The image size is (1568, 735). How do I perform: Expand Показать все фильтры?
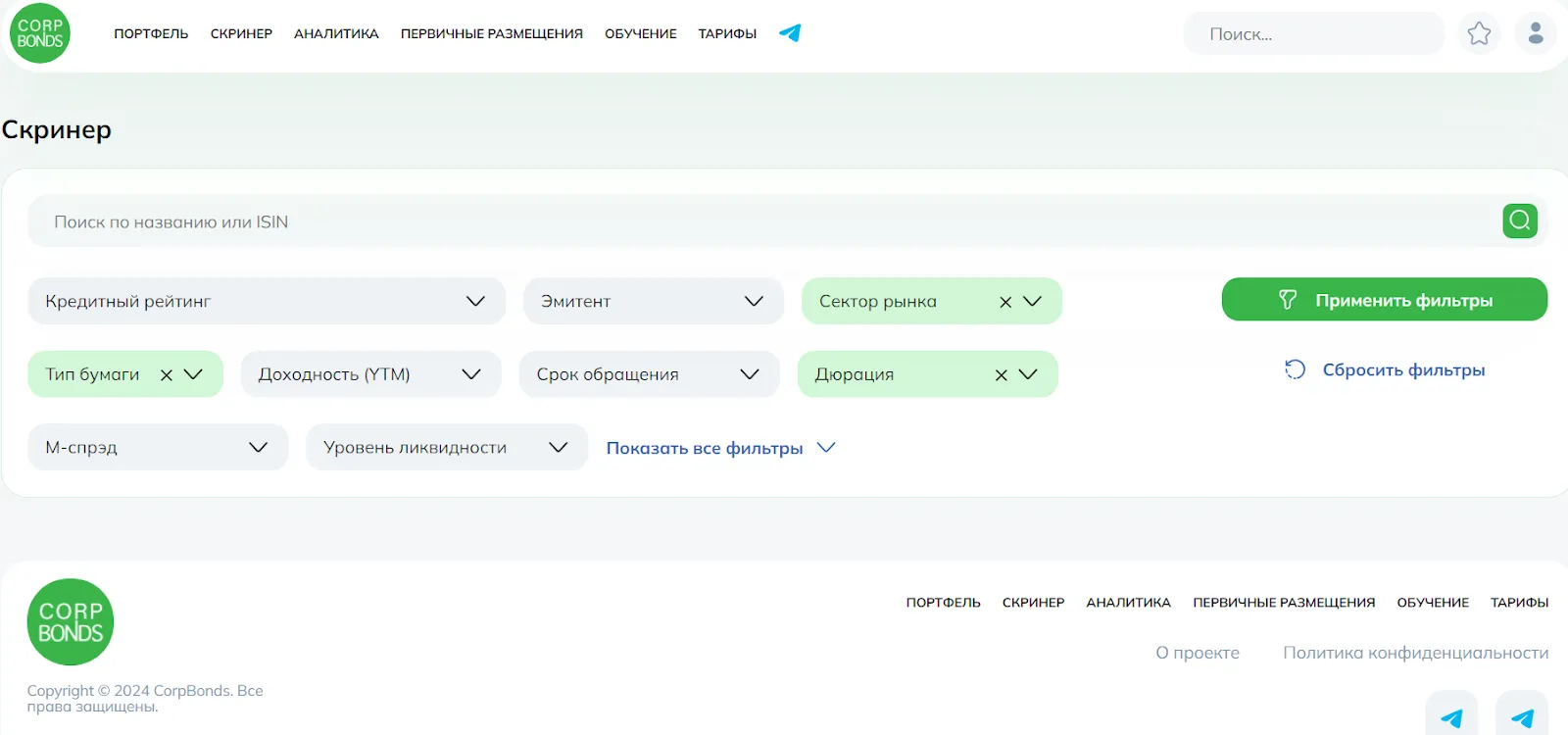(x=720, y=448)
